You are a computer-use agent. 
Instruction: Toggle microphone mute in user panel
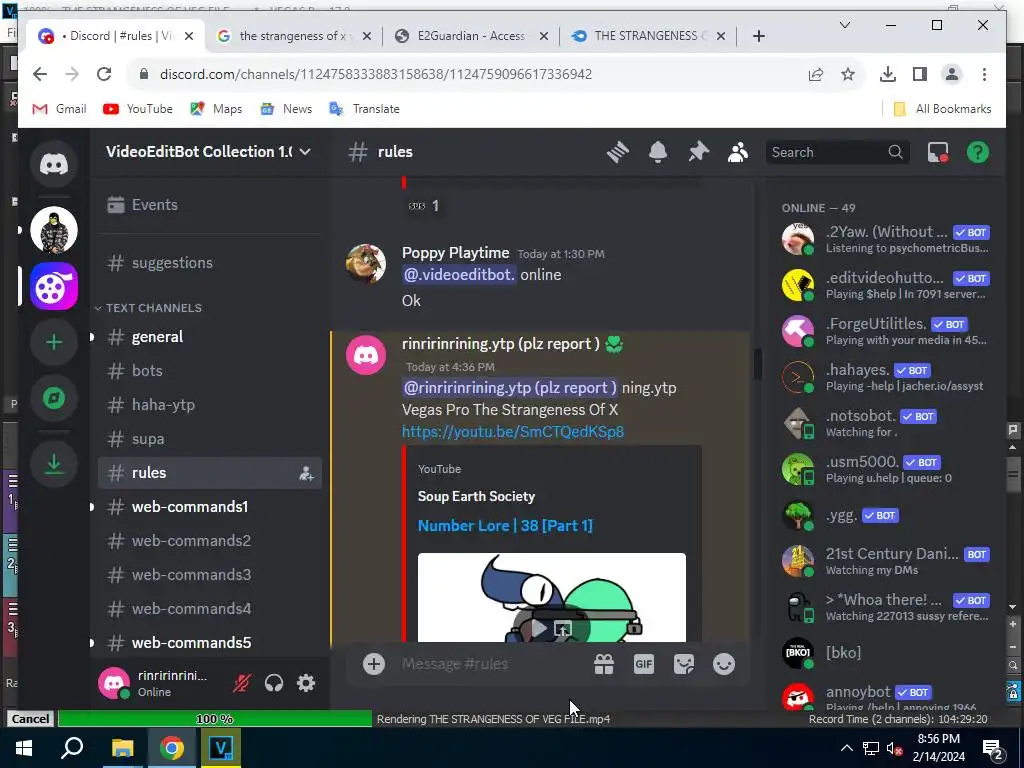[242, 683]
